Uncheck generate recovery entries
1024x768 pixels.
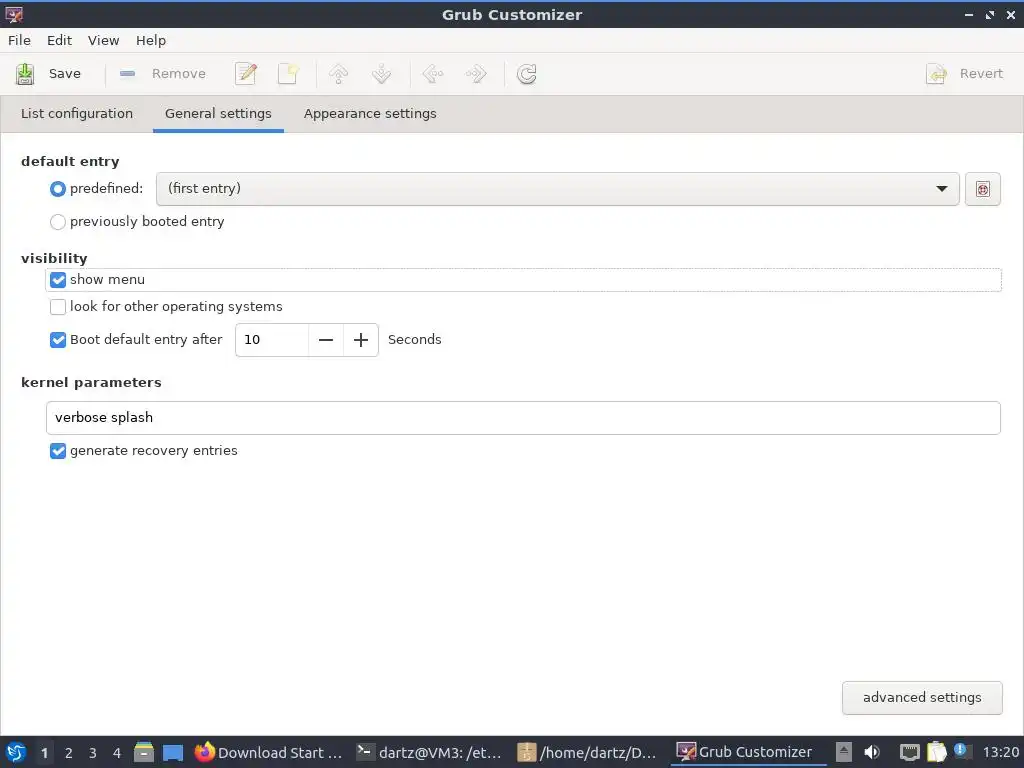coord(58,451)
